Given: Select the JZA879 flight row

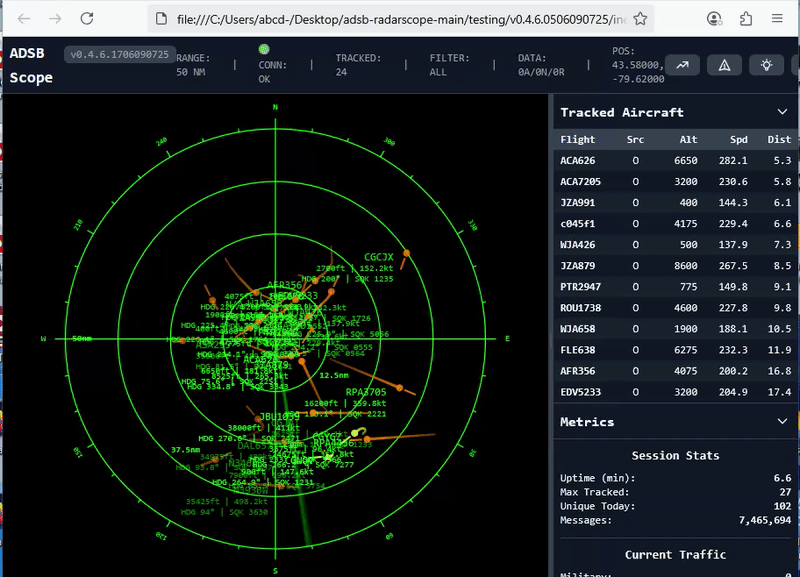Looking at the screenshot, I should (676, 266).
